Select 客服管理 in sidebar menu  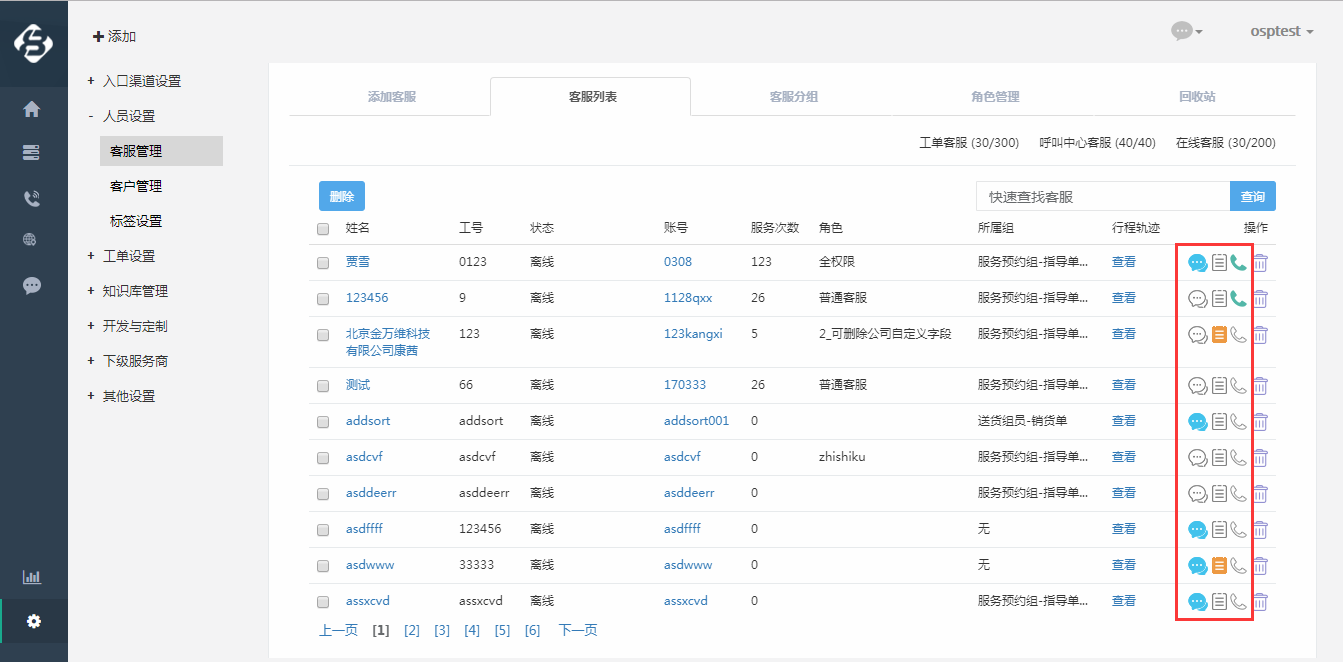pyautogui.click(x=161, y=151)
